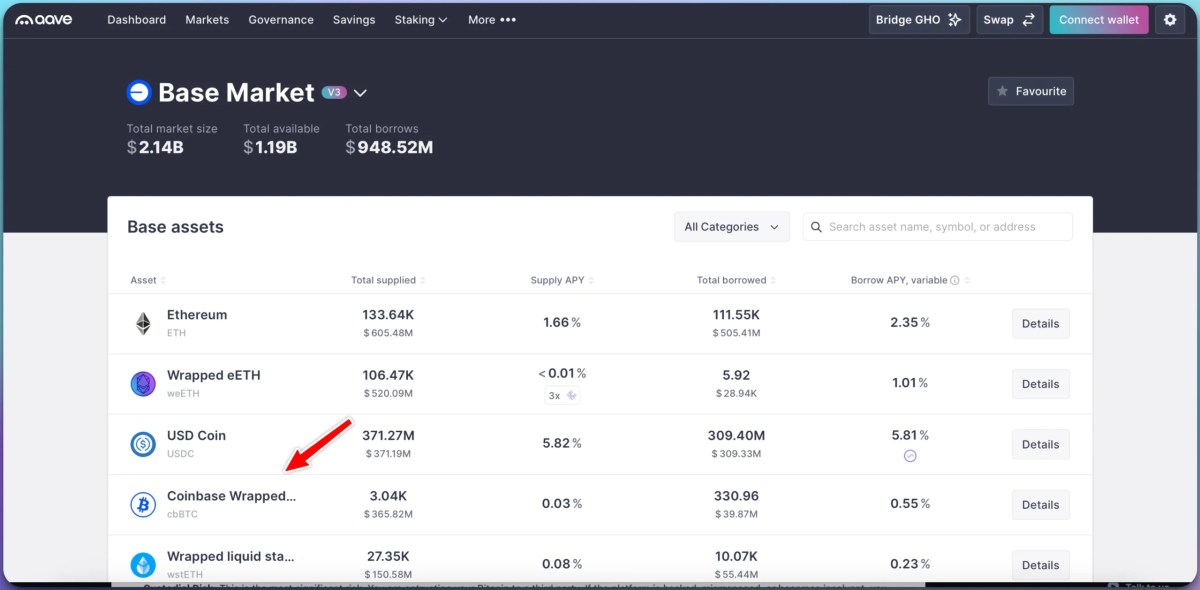
Task: Click the asset search field
Action: click(937, 227)
